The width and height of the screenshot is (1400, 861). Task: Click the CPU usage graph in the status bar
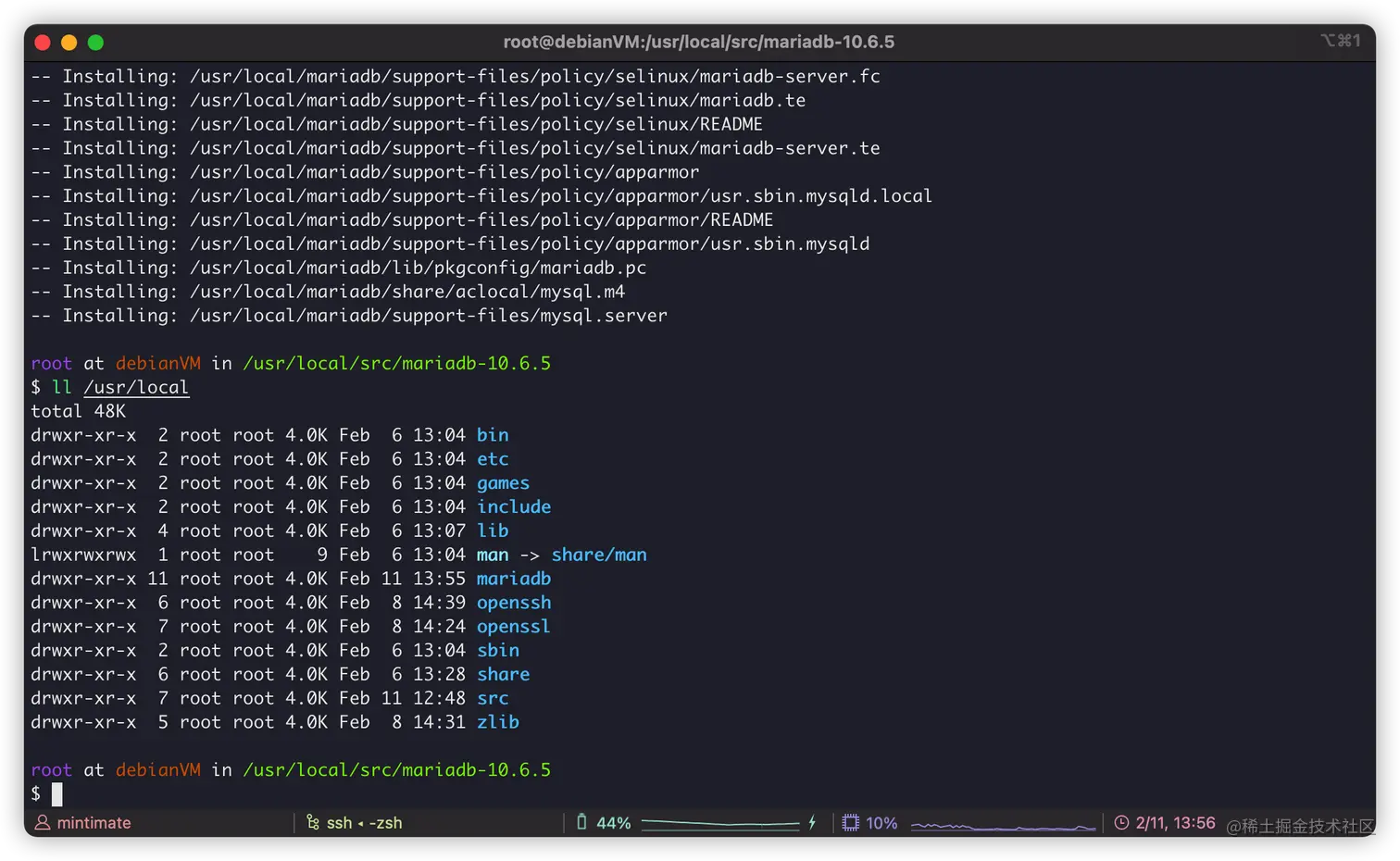[1003, 822]
